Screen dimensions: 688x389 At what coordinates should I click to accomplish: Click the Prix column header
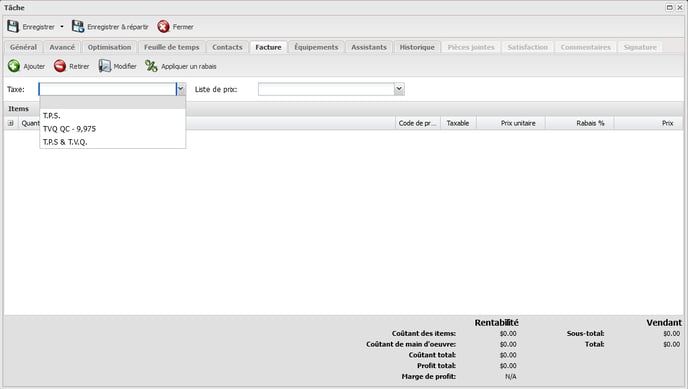649,123
